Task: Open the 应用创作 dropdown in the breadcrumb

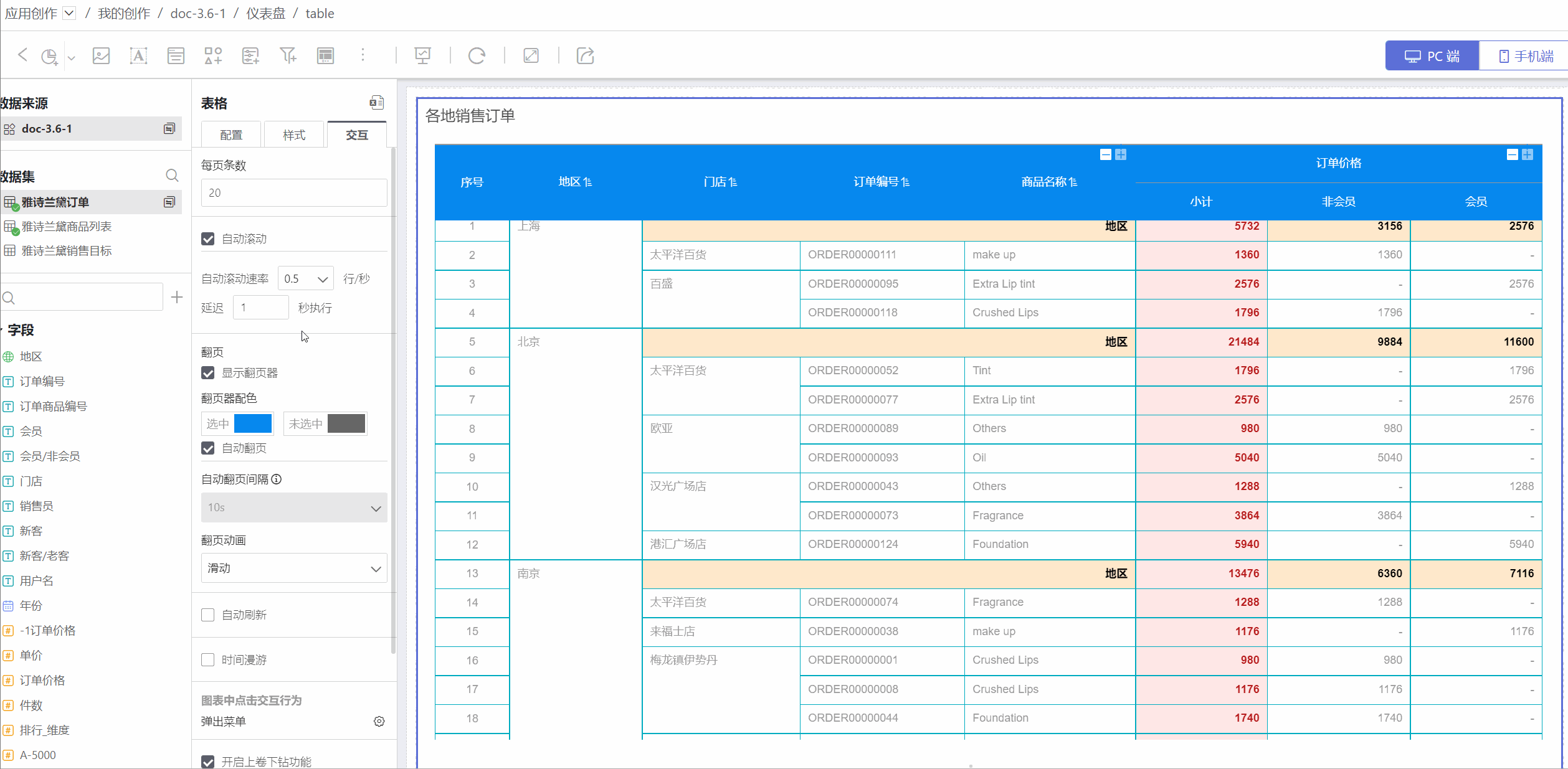Action: click(x=70, y=13)
